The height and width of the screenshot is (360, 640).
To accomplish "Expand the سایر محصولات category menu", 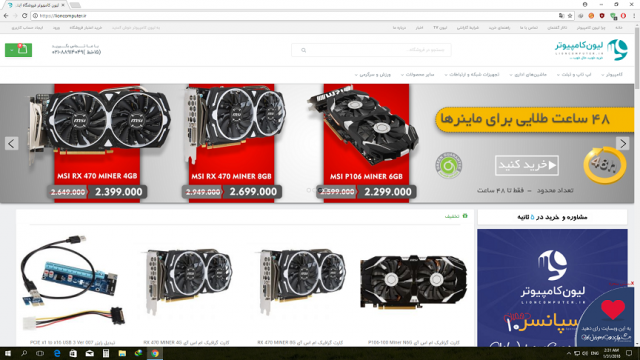I will pyautogui.click(x=417, y=75).
